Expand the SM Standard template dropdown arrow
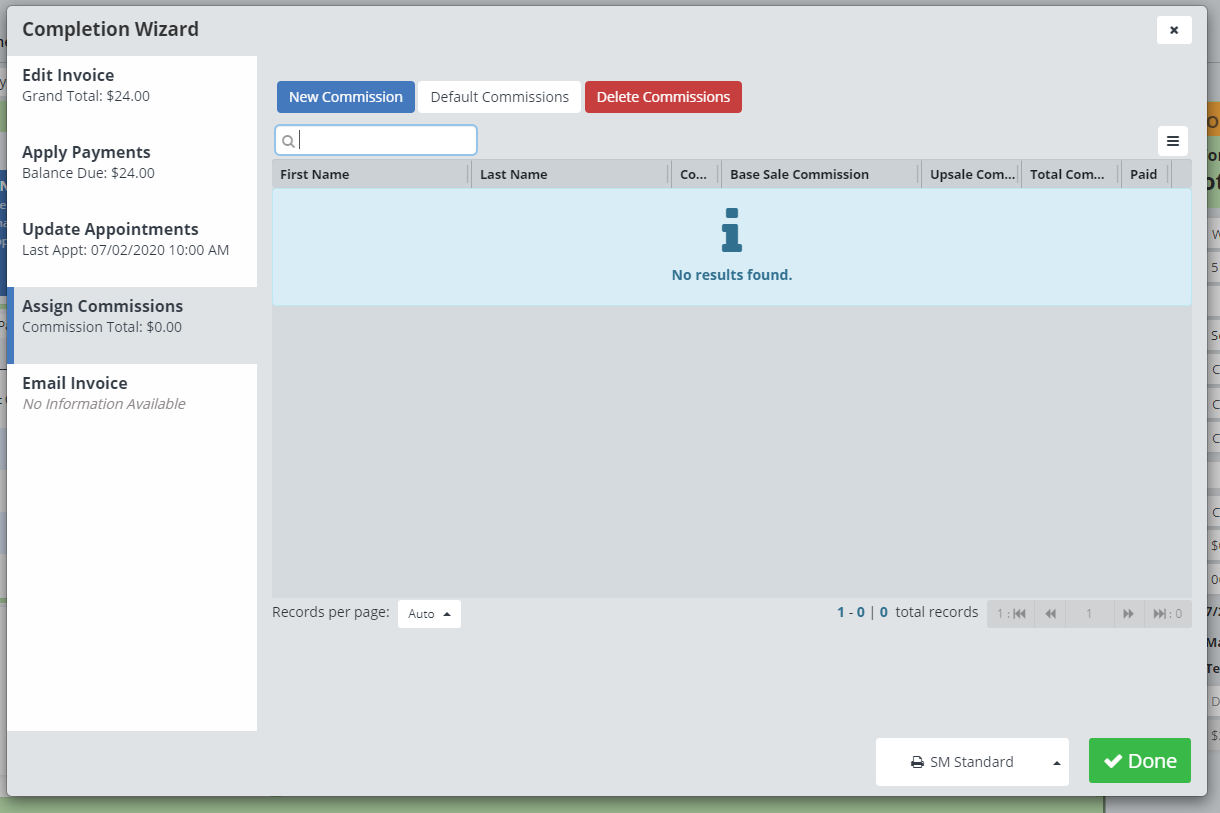 (1056, 762)
